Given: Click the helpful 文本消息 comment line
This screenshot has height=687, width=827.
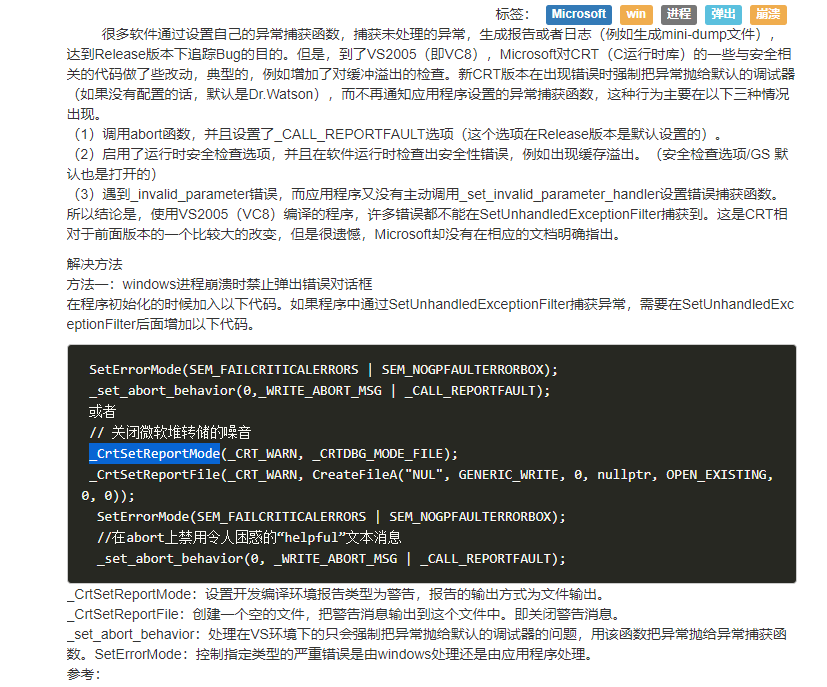Looking at the screenshot, I should [249, 538].
